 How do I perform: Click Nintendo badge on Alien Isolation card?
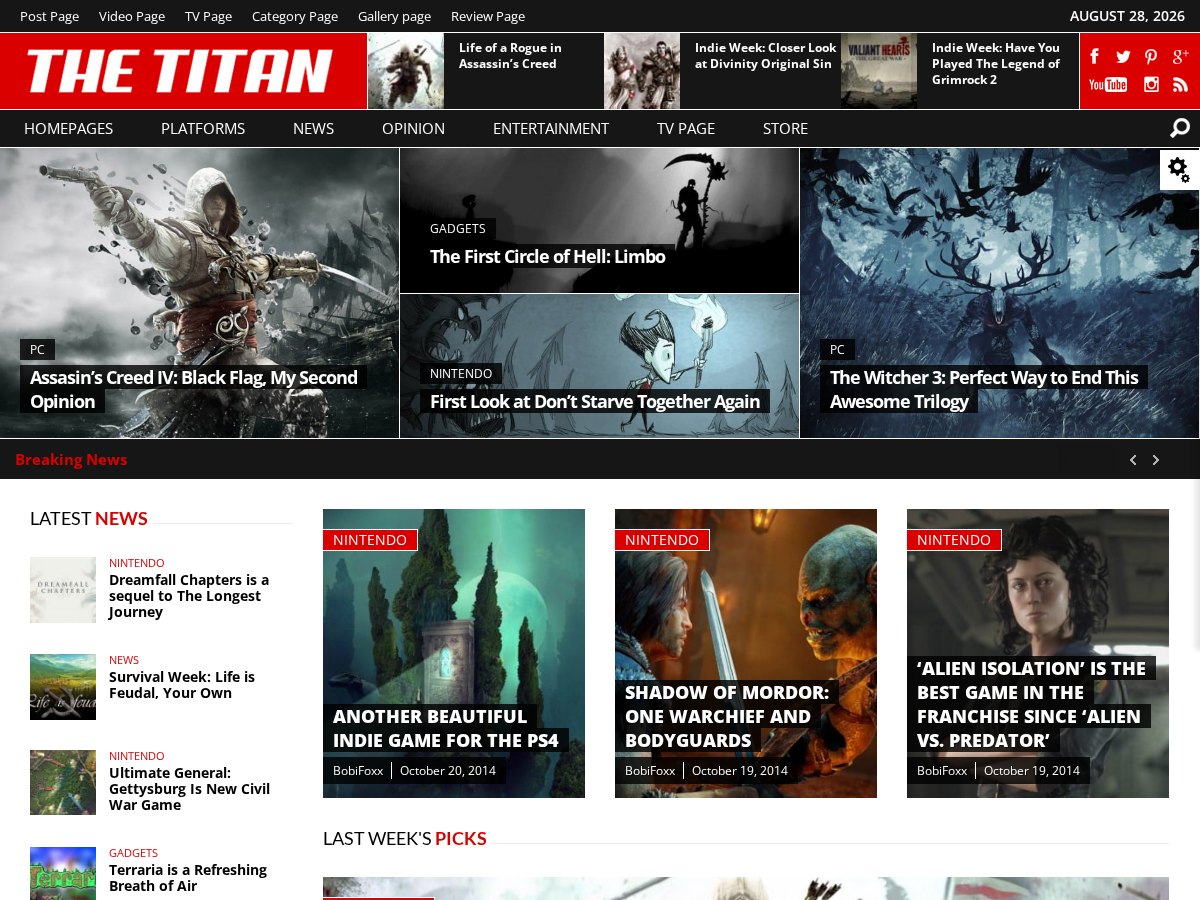[x=954, y=540]
